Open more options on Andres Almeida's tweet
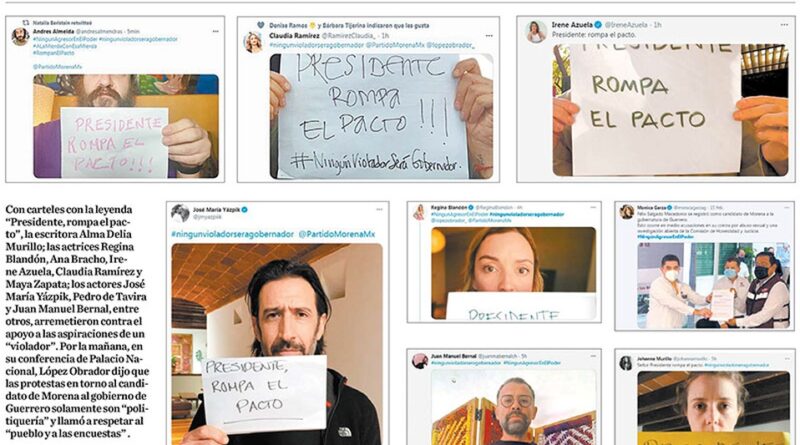 215,32
